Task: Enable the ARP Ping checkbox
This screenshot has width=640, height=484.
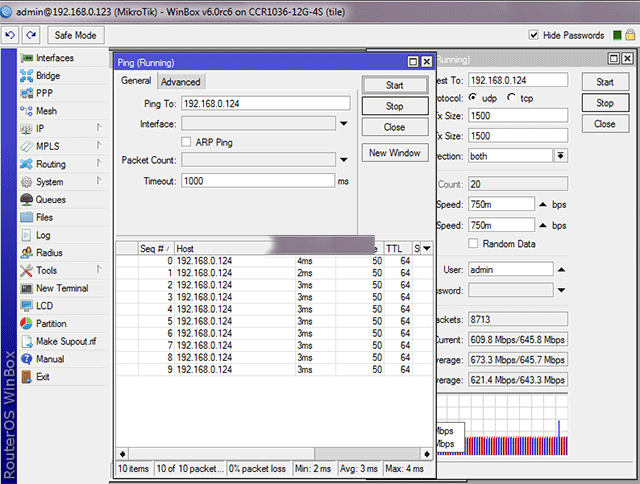Action: (x=186, y=142)
